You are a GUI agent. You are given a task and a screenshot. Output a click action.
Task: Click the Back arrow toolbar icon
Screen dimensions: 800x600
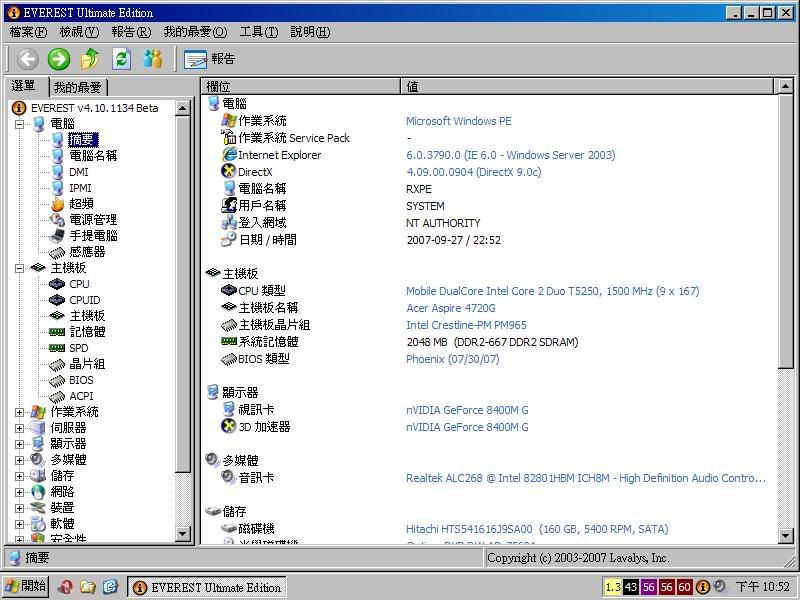pyautogui.click(x=28, y=59)
